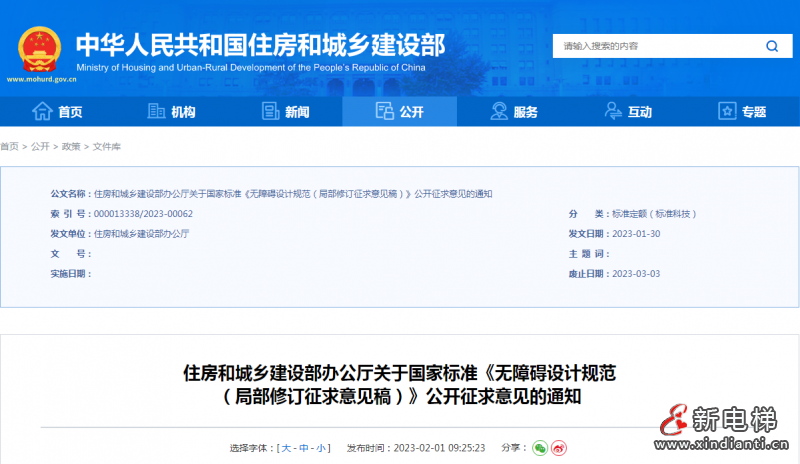Click the magnifier search icon
The image size is (800, 464).
[x=772, y=46]
